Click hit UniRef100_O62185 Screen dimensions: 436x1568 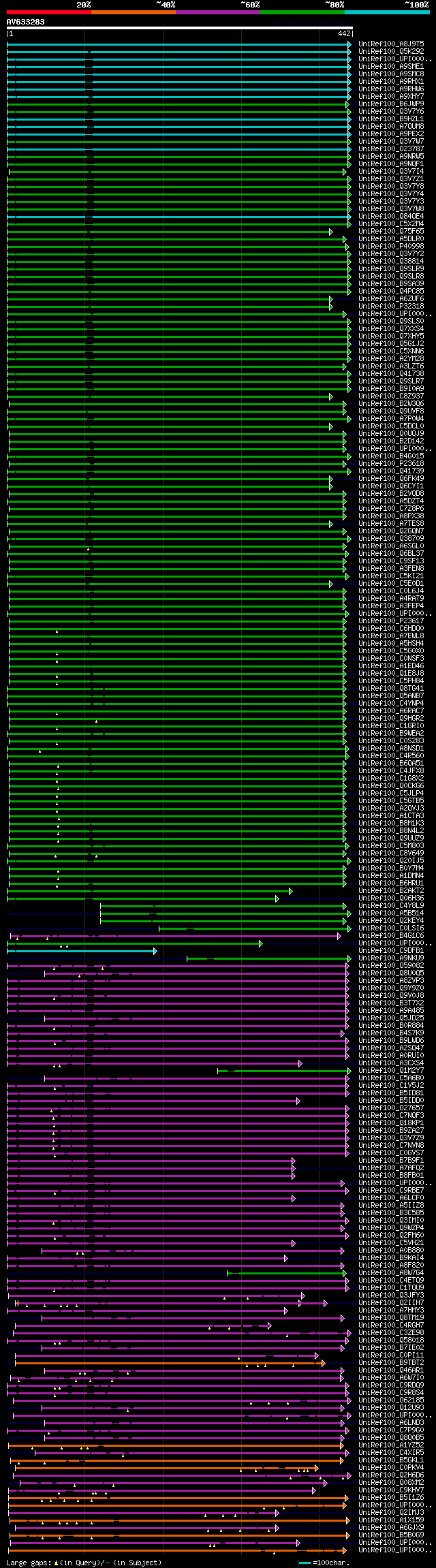[391, 1400]
